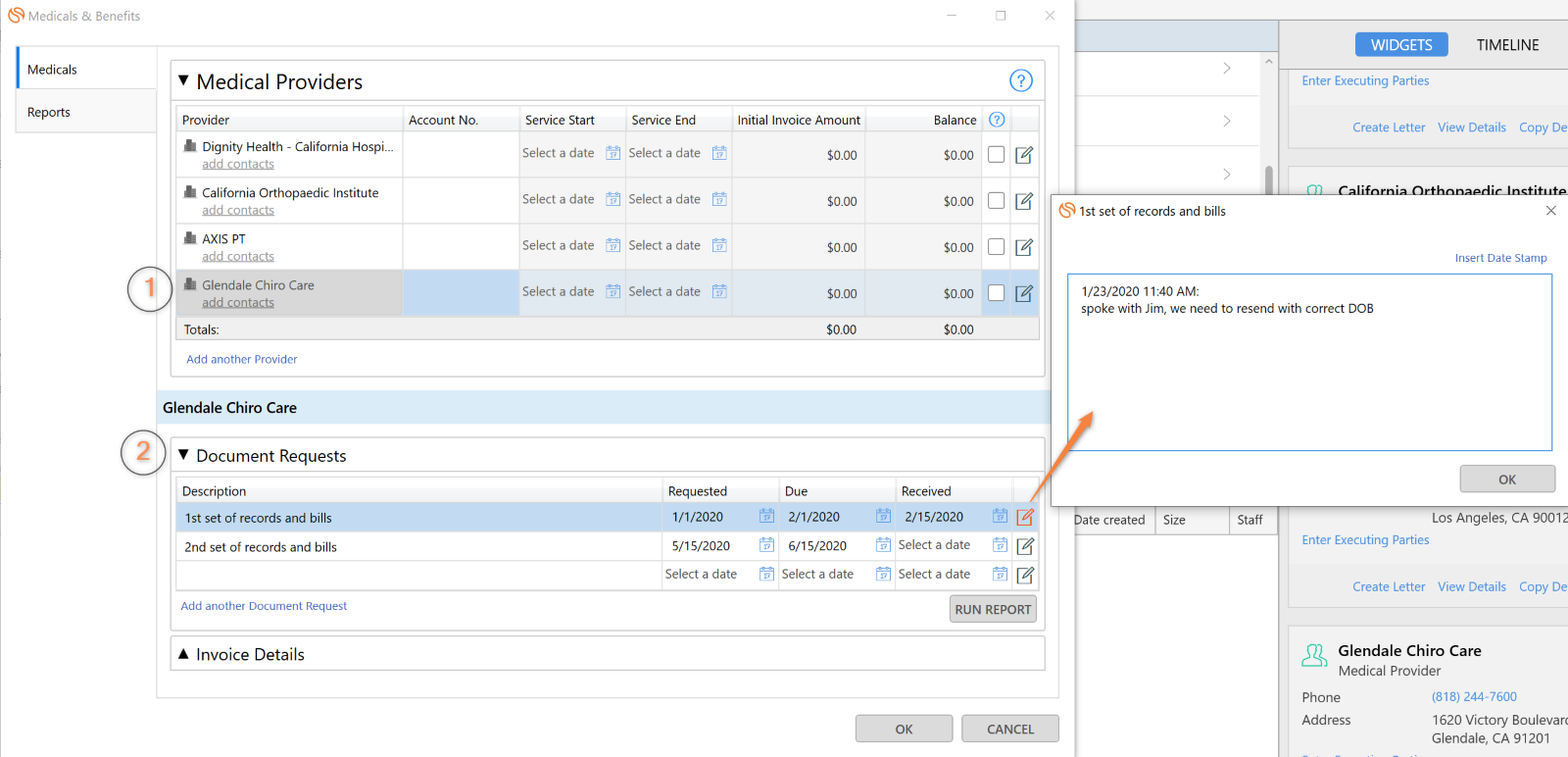Switch to WIDGETS tab in background window
This screenshot has width=1568, height=757.
coord(1401,45)
